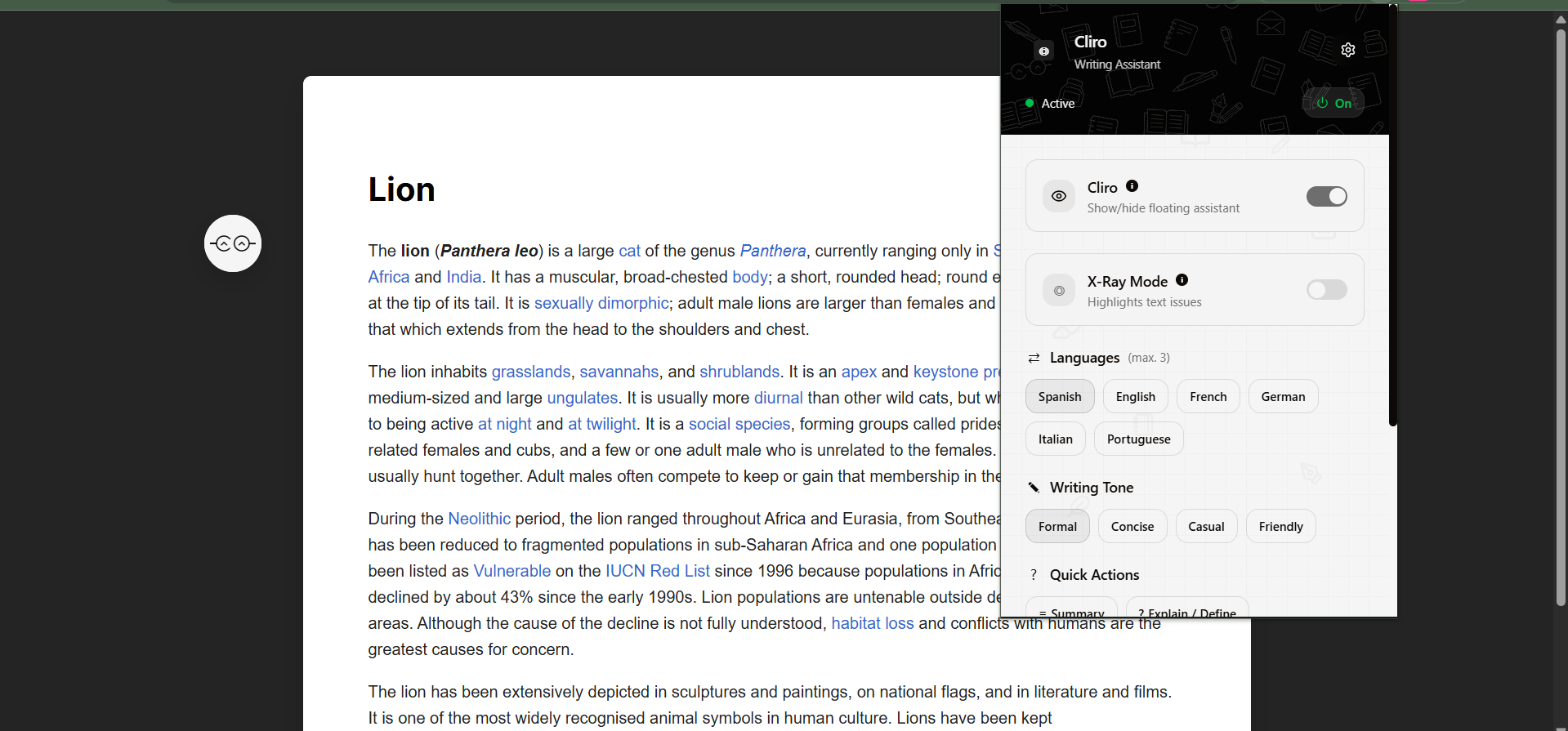Image resolution: width=1568 pixels, height=731 pixels.
Task: Choose the Casual writing tone
Action: [x=1206, y=526]
